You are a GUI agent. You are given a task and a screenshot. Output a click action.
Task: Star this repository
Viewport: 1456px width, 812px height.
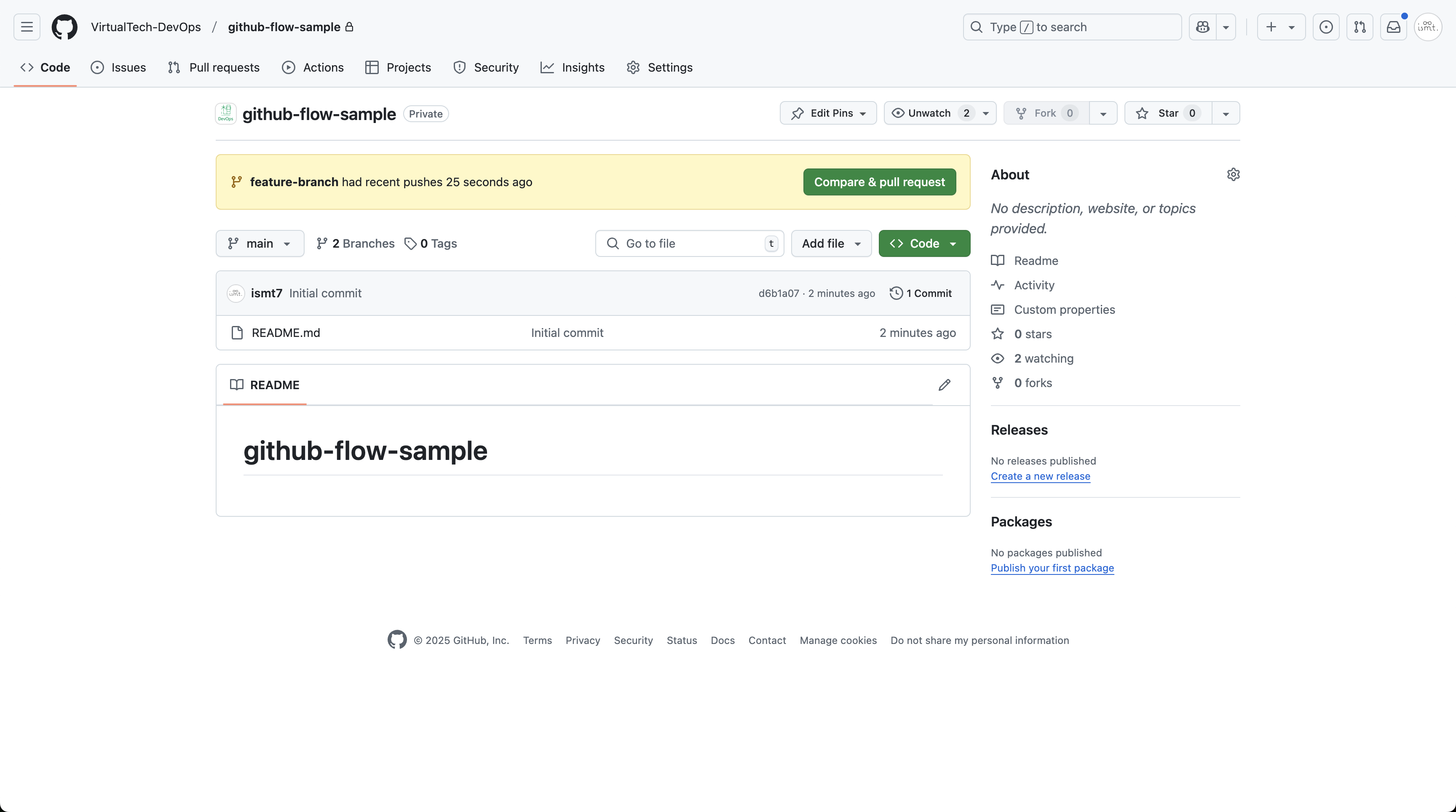point(1168,113)
